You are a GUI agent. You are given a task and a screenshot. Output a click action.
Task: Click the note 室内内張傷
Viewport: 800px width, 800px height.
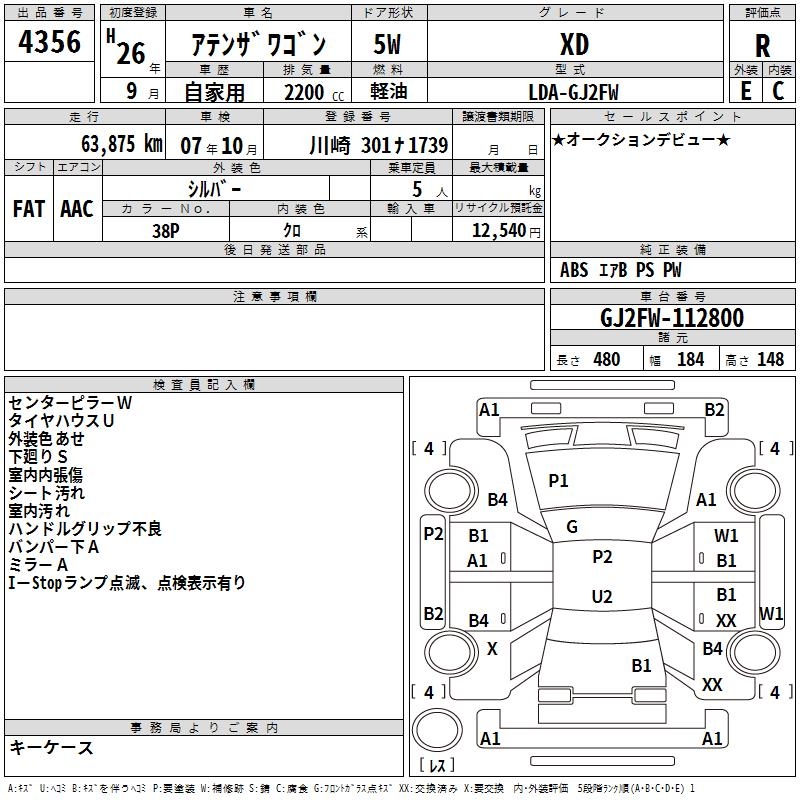point(45,474)
